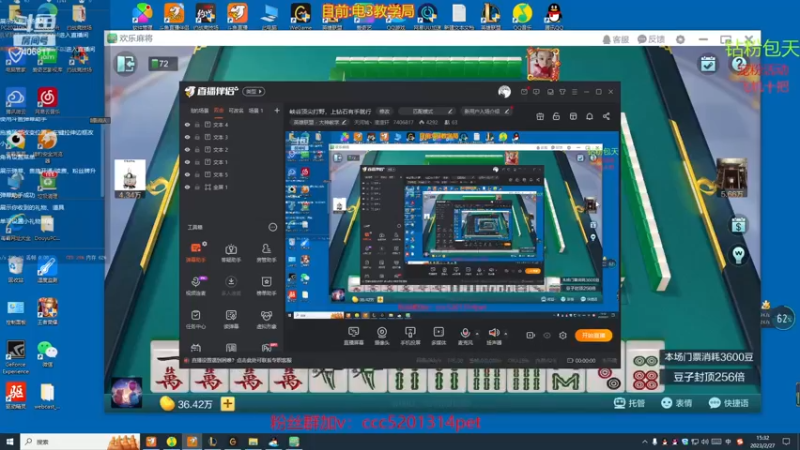Screen dimensions: 800x450
Task: Select the 文本 5 layer row
Action: (x=231, y=174)
